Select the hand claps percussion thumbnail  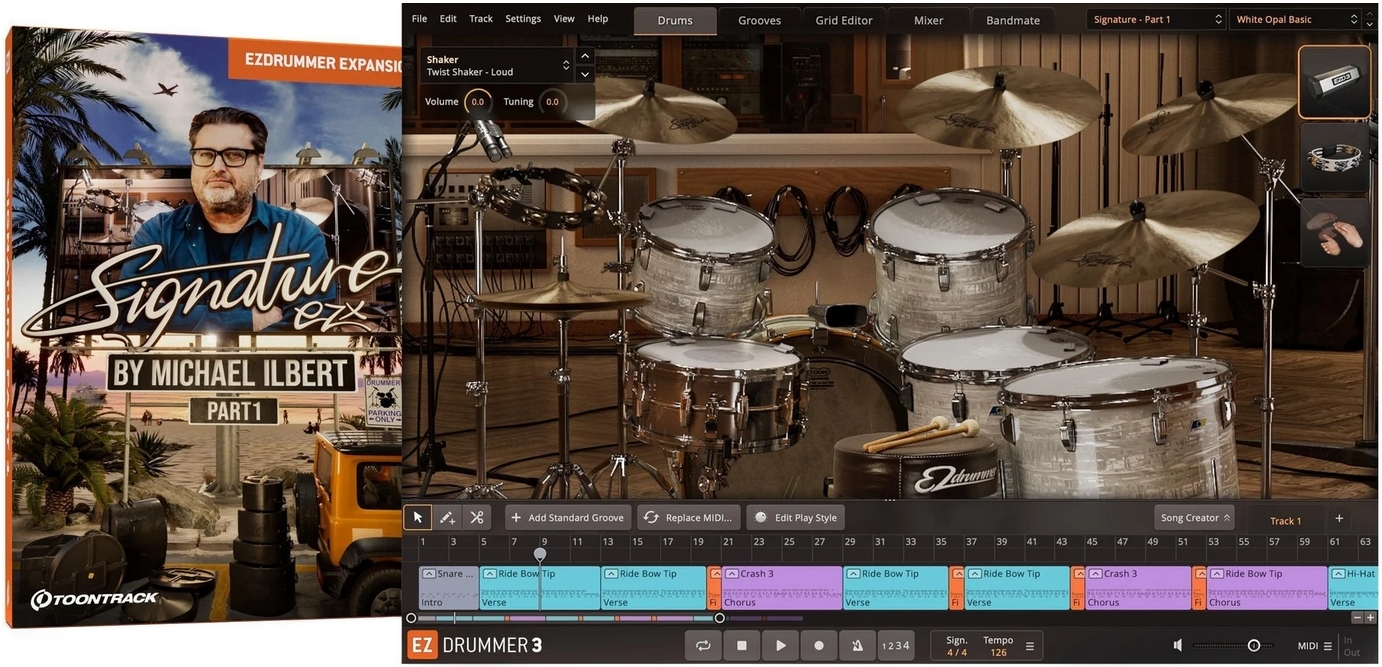tap(1335, 232)
